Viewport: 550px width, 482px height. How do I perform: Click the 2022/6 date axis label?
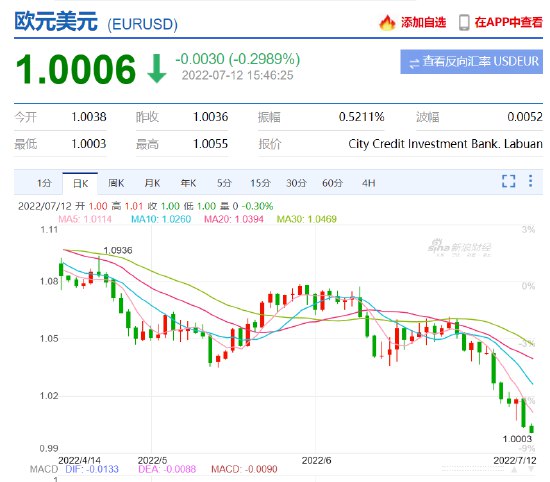(316, 460)
